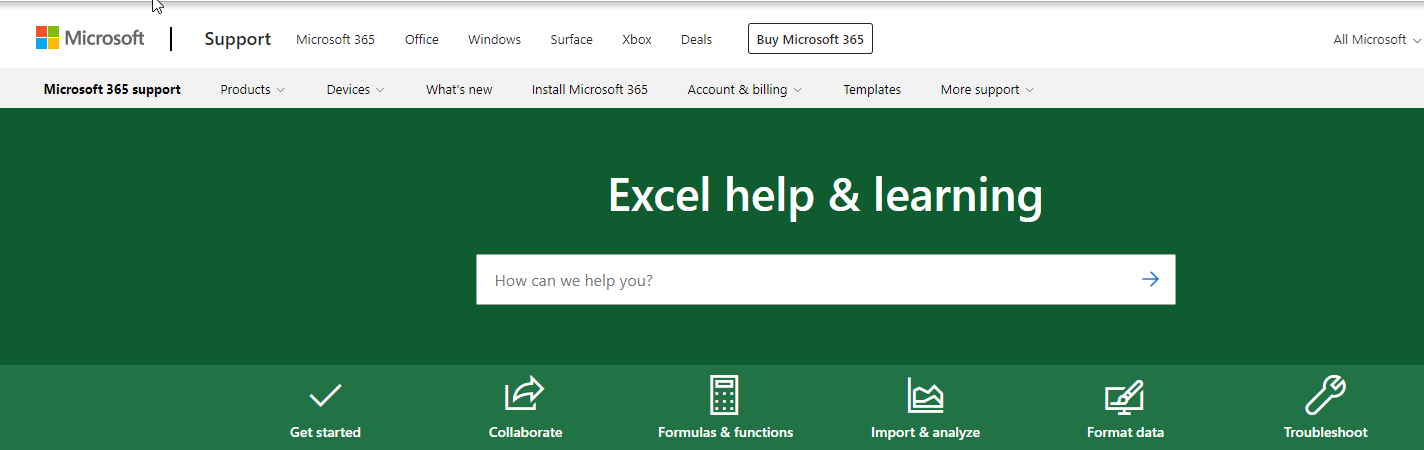This screenshot has height=450, width=1424.
Task: Open the All Microsoft dropdown
Action: pyautogui.click(x=1376, y=40)
